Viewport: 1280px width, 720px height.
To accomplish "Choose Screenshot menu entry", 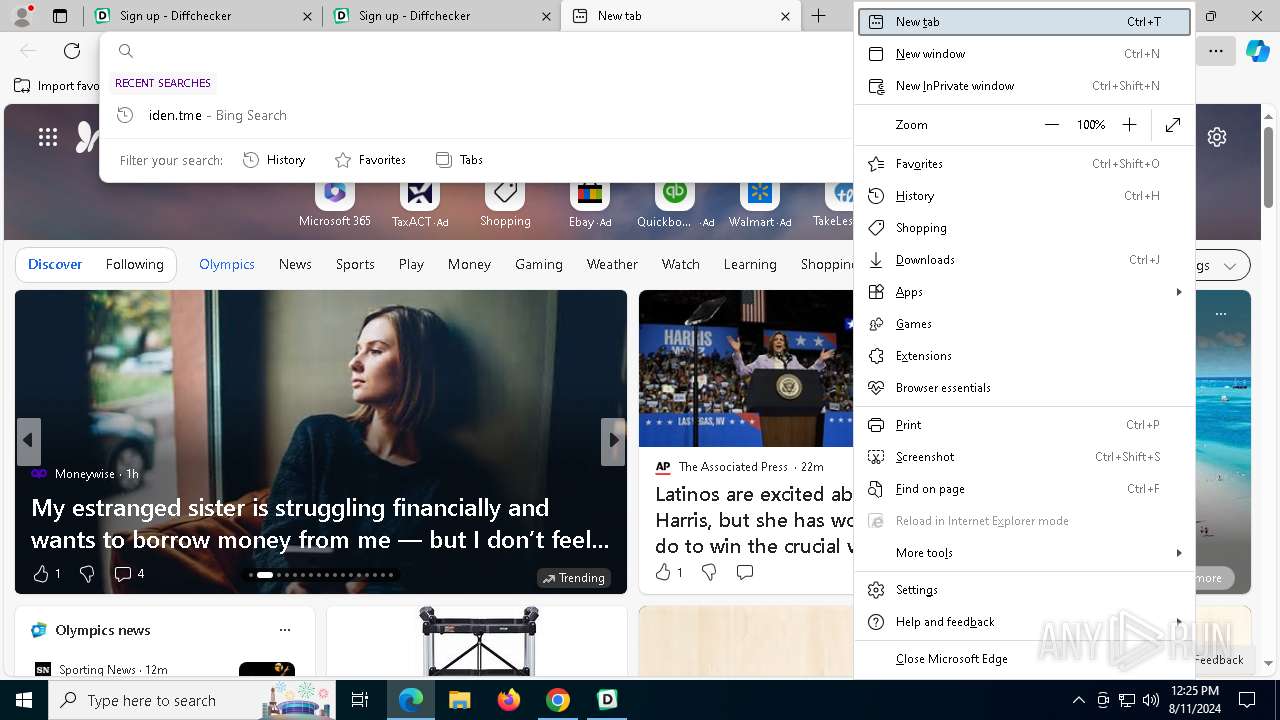I will [x=1024, y=457].
